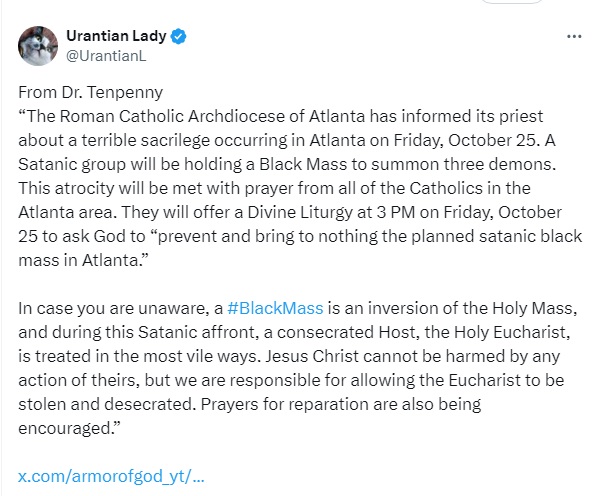
Task: Click the text "Friday, October 25. A"
Action: coord(474,140)
